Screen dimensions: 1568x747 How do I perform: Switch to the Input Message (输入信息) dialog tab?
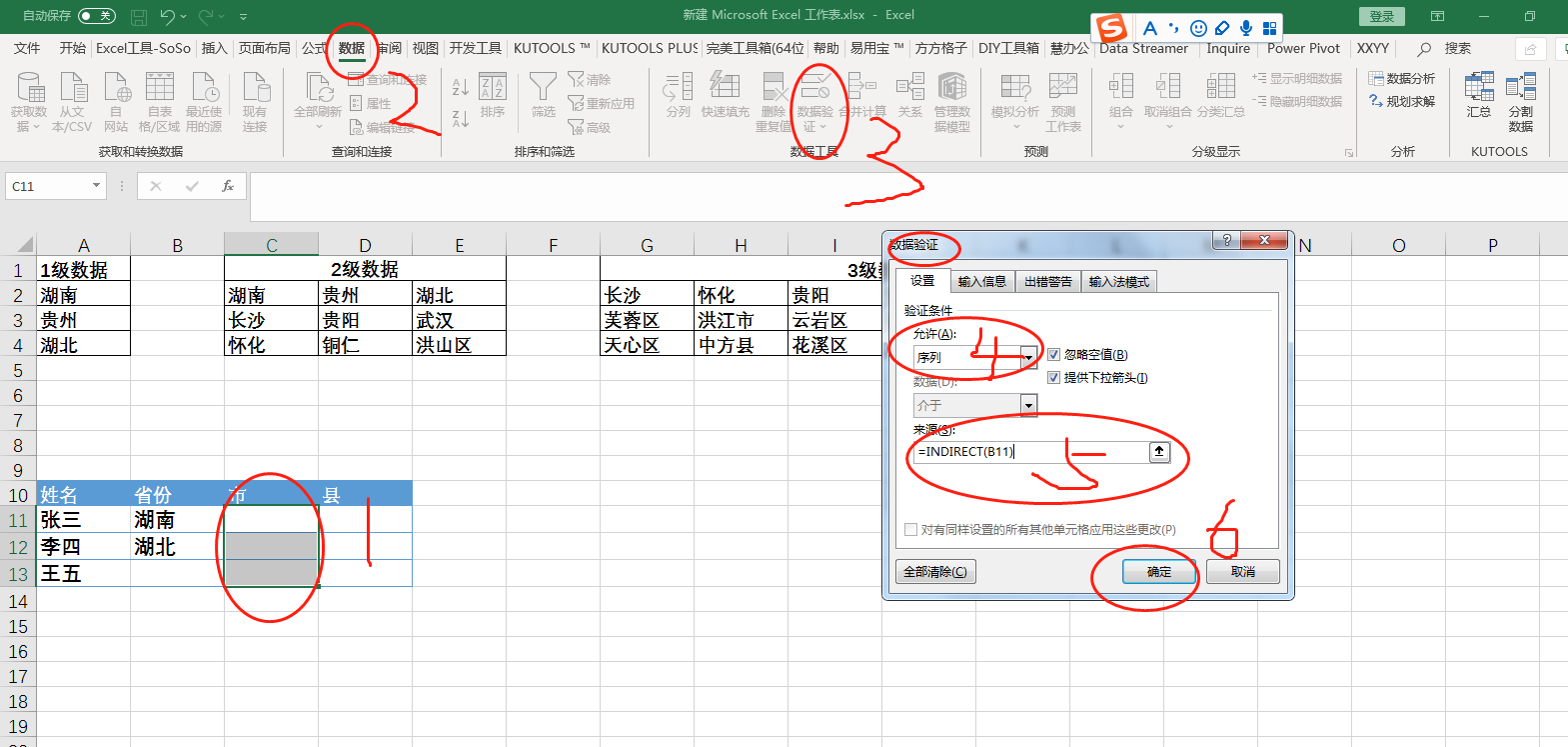981,282
